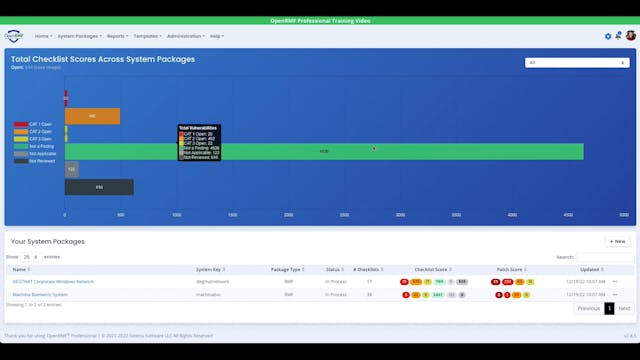Image resolution: width=640 pixels, height=360 pixels.
Task: Open the Administration menu
Action: pos(186,36)
